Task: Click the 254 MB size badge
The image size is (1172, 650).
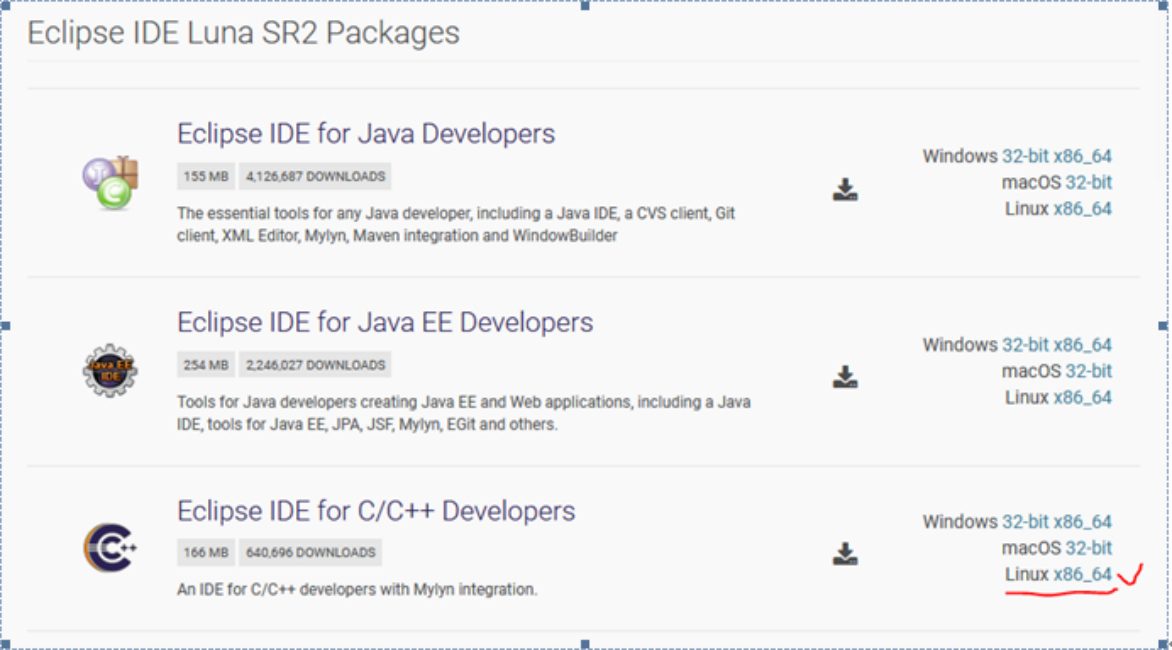Action: (206, 365)
